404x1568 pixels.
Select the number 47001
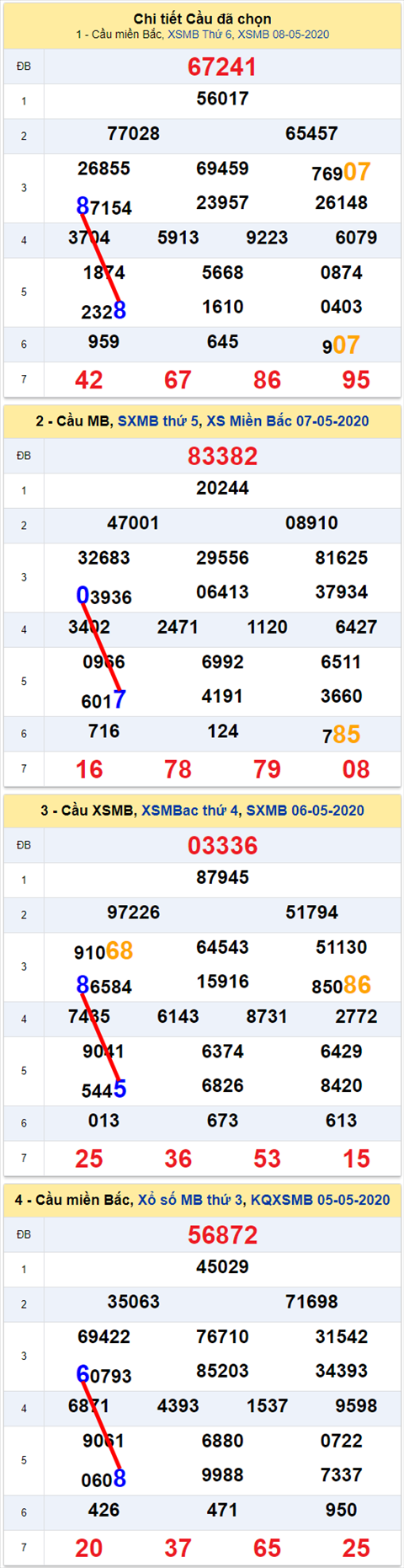click(x=133, y=522)
